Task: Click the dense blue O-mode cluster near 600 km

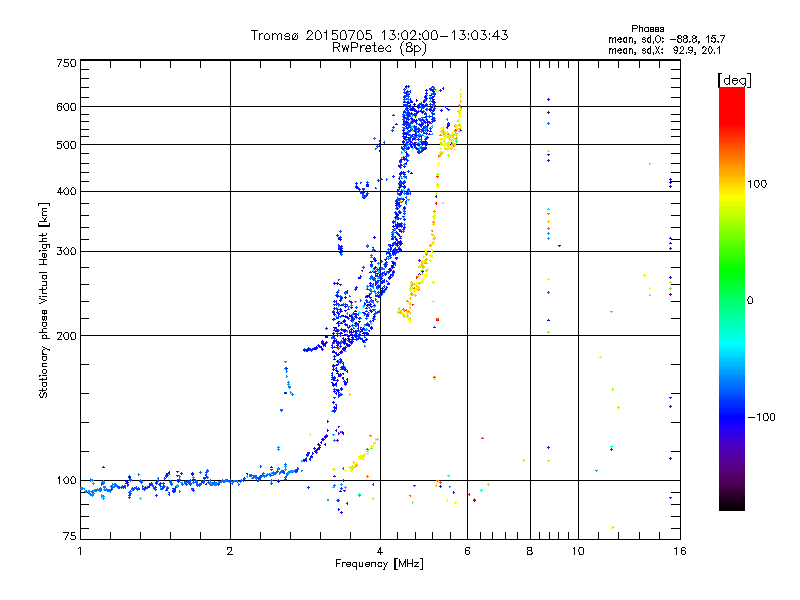Action: (418, 120)
